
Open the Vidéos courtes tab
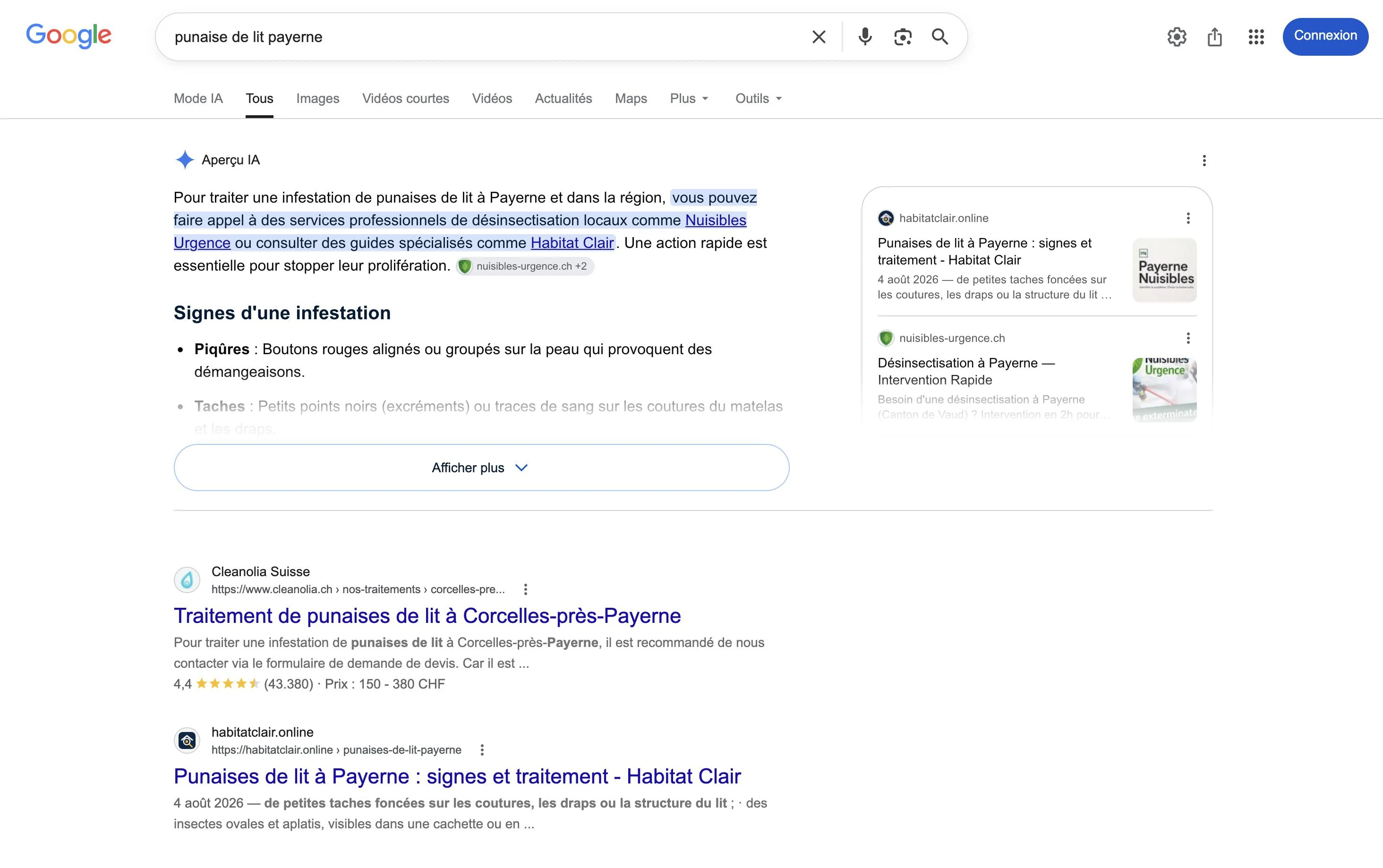click(405, 98)
